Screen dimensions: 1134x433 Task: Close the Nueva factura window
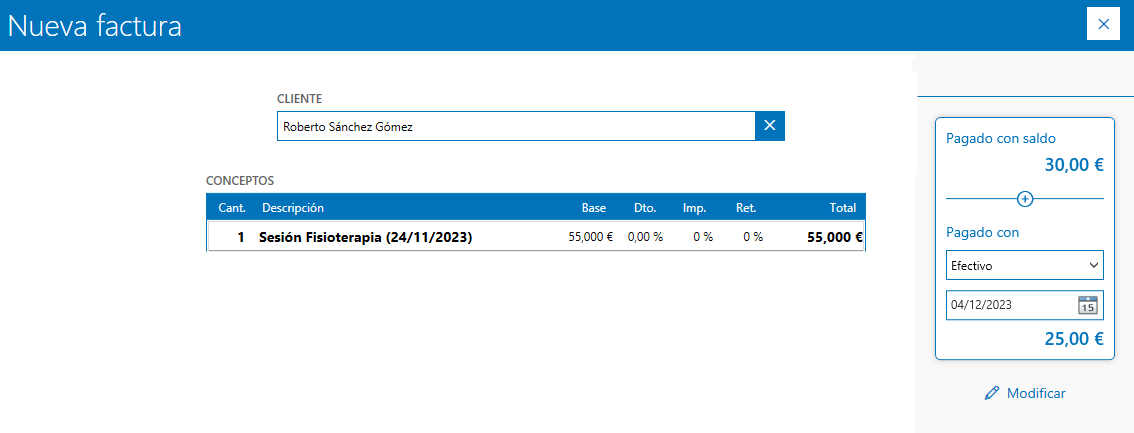1103,24
